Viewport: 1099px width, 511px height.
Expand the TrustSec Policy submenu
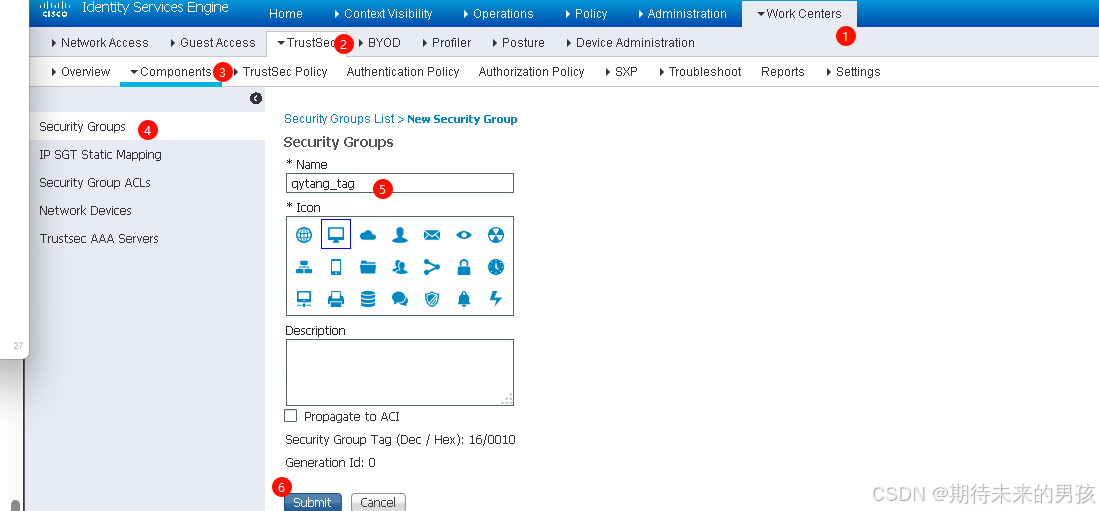[x=280, y=71]
